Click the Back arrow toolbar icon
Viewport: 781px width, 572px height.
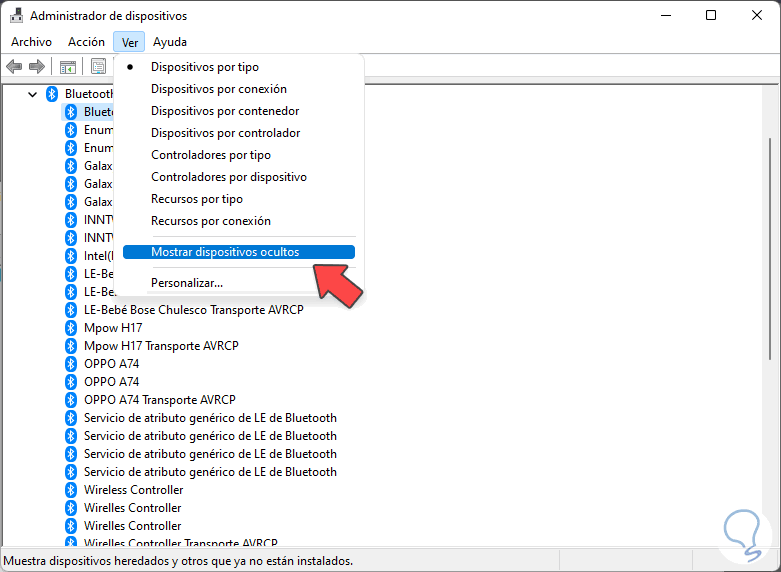point(14,66)
